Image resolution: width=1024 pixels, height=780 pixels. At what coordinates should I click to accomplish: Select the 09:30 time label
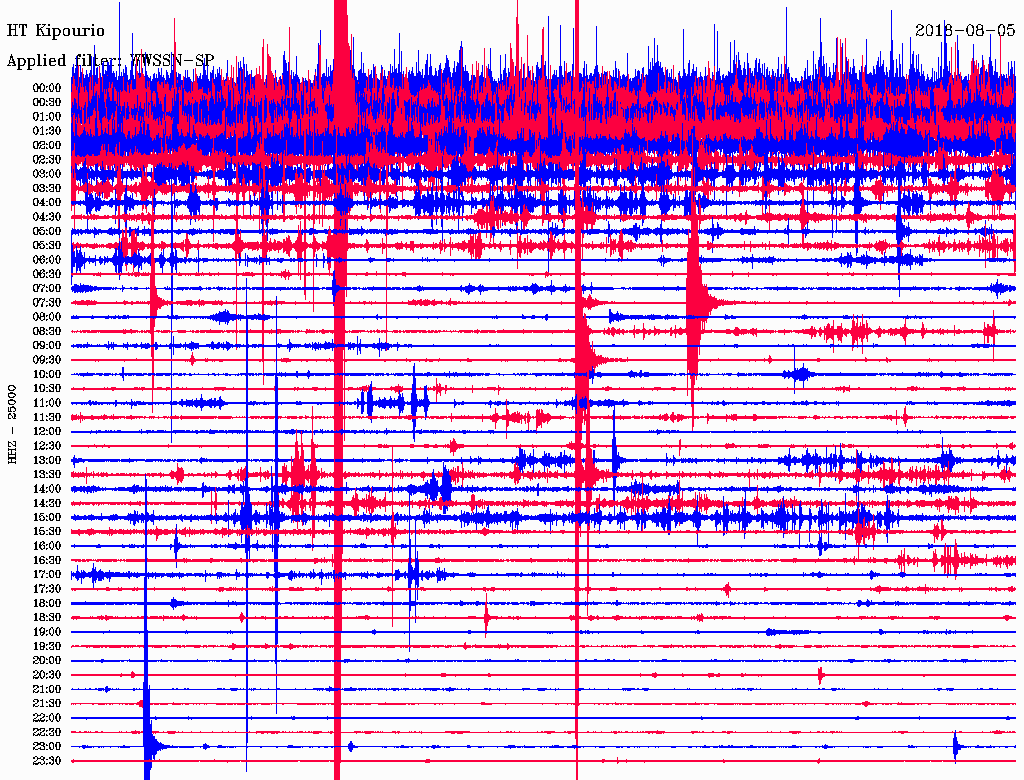(47, 360)
